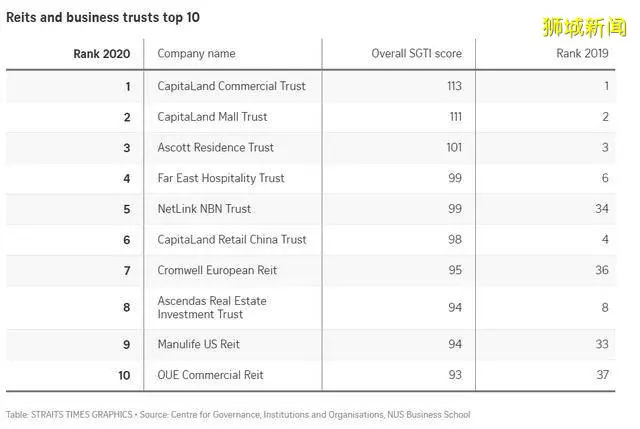Click the Overall SGTI score header
This screenshot has height=429, width=640.
click(416, 53)
